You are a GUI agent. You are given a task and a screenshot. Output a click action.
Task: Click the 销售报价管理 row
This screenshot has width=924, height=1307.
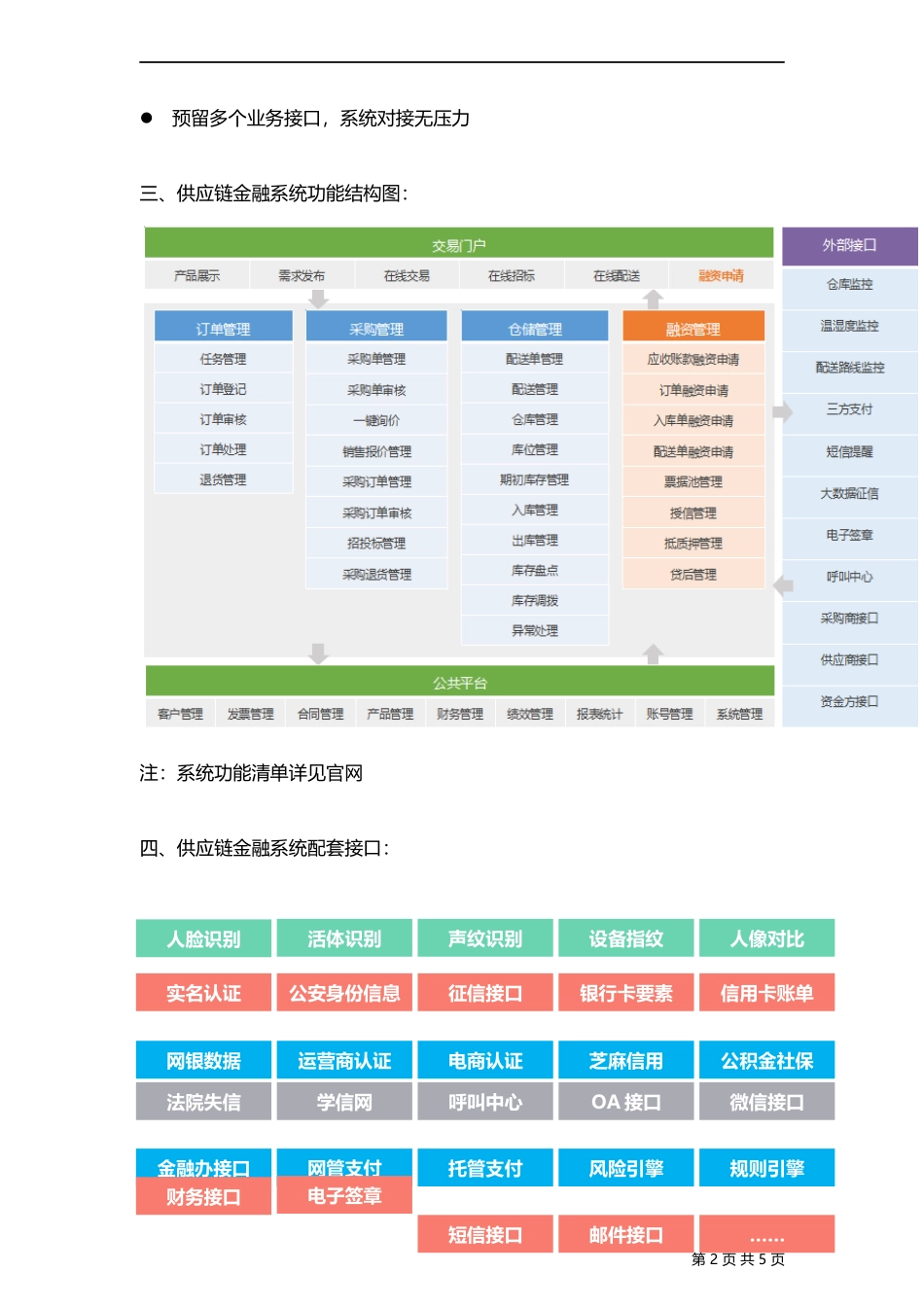pyautogui.click(x=376, y=451)
